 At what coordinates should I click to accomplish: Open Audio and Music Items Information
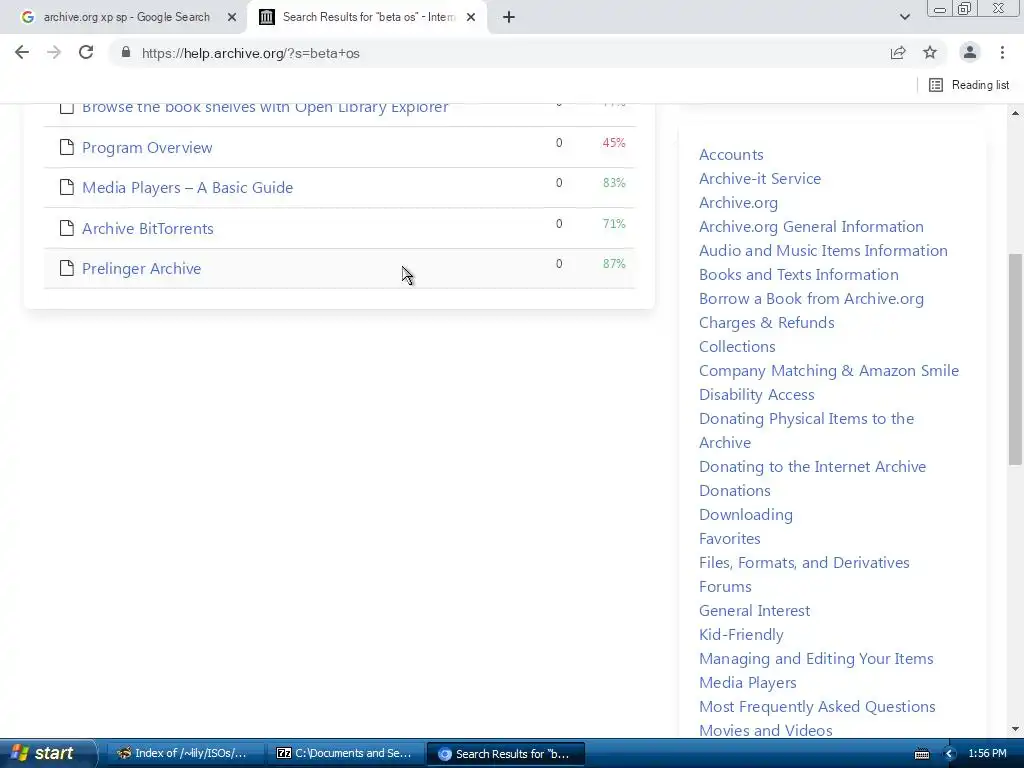coord(823,250)
